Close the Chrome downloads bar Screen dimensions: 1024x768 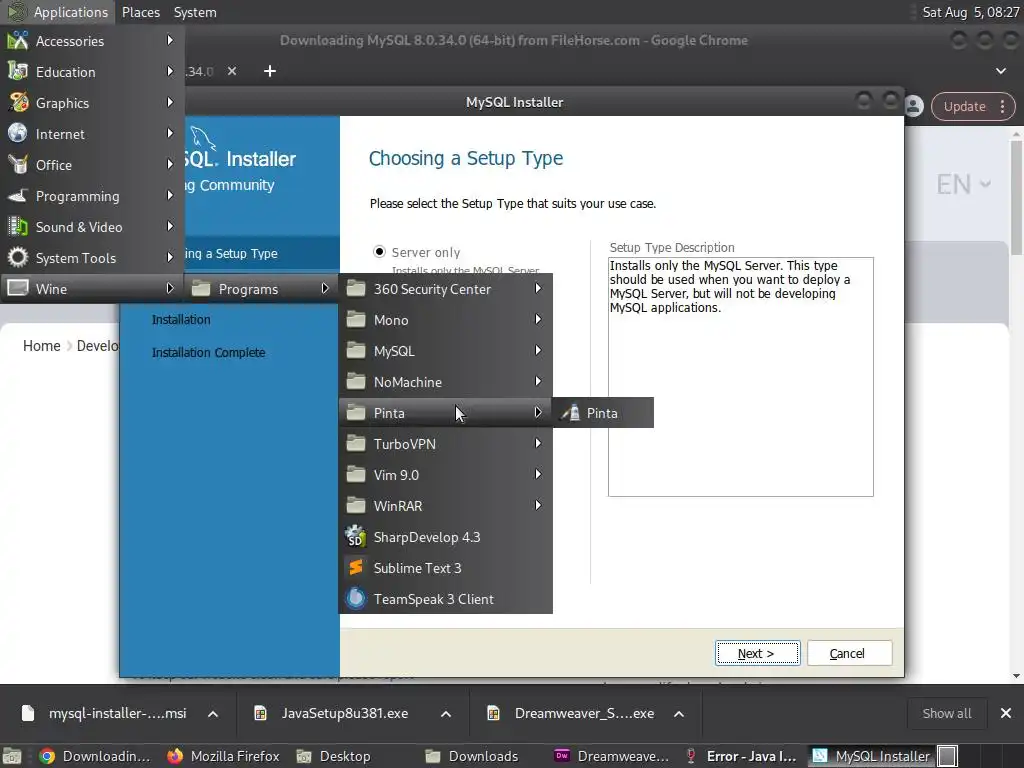click(x=1006, y=713)
